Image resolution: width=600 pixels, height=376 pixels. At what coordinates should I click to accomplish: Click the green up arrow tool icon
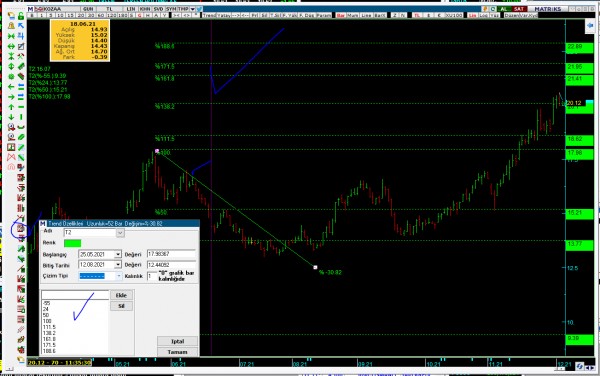coord(11,107)
